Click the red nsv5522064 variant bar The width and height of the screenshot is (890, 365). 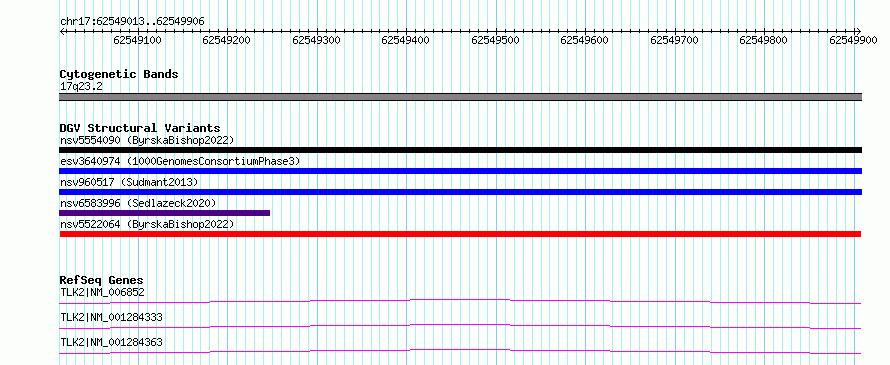point(460,234)
